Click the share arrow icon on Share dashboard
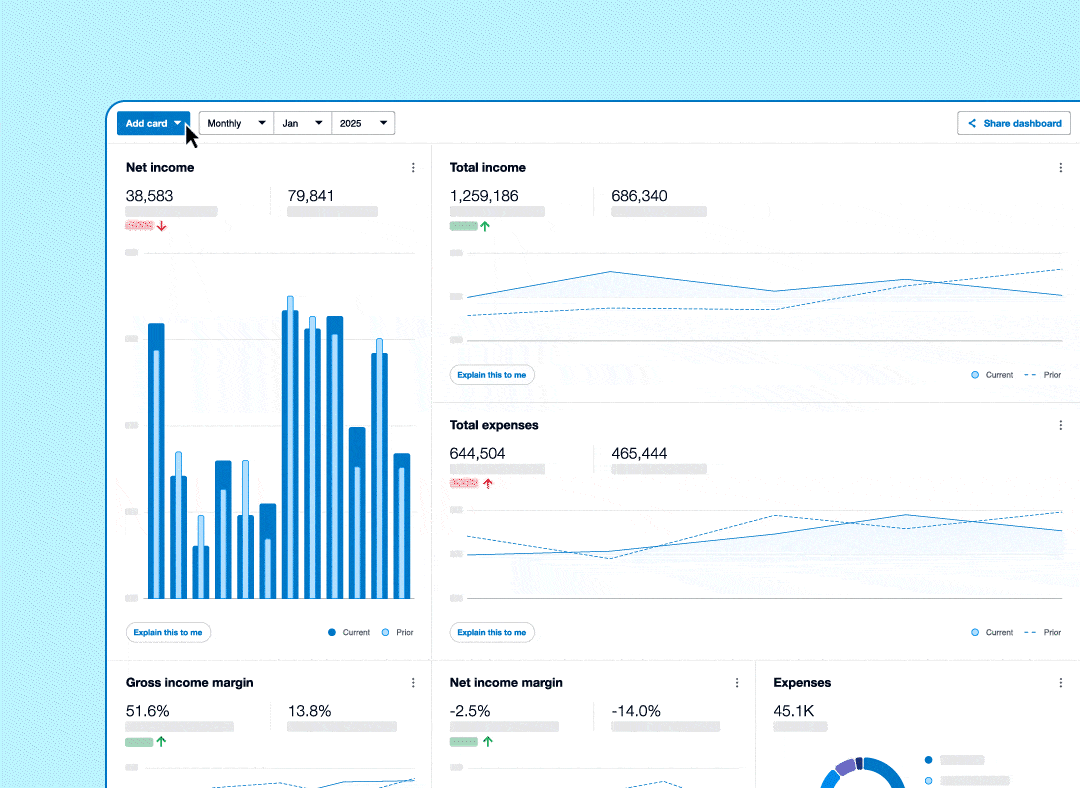Viewport: 1080px width, 788px height. point(971,123)
